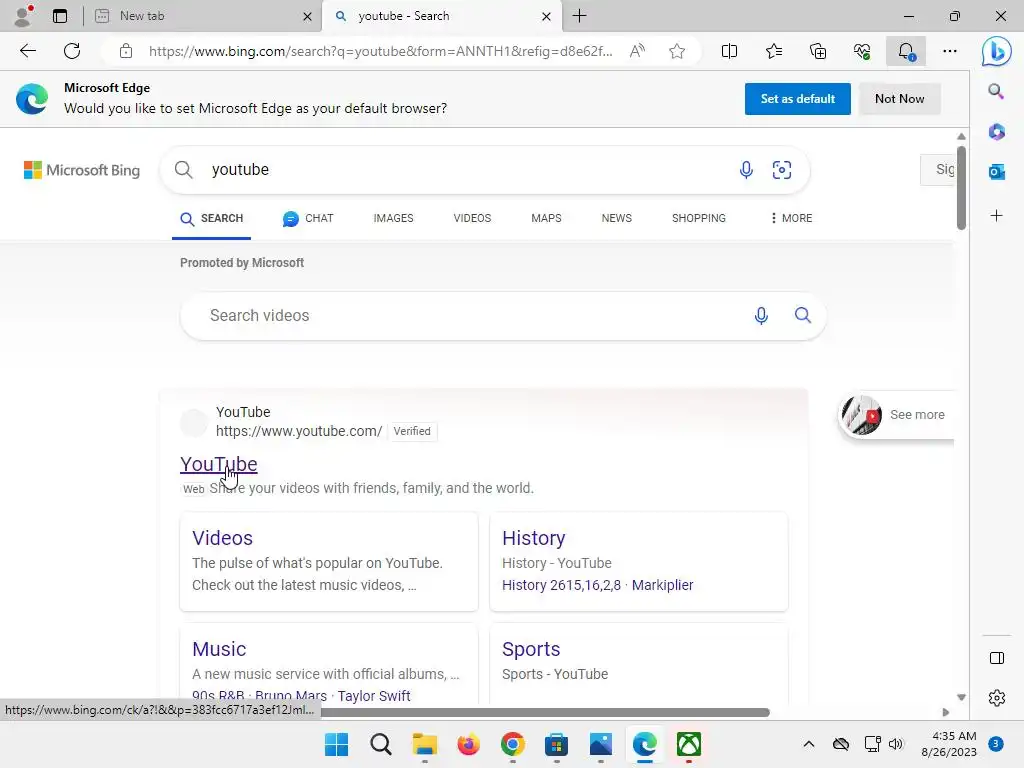Open the CHAT search tab
The height and width of the screenshot is (768, 1024).
308,218
